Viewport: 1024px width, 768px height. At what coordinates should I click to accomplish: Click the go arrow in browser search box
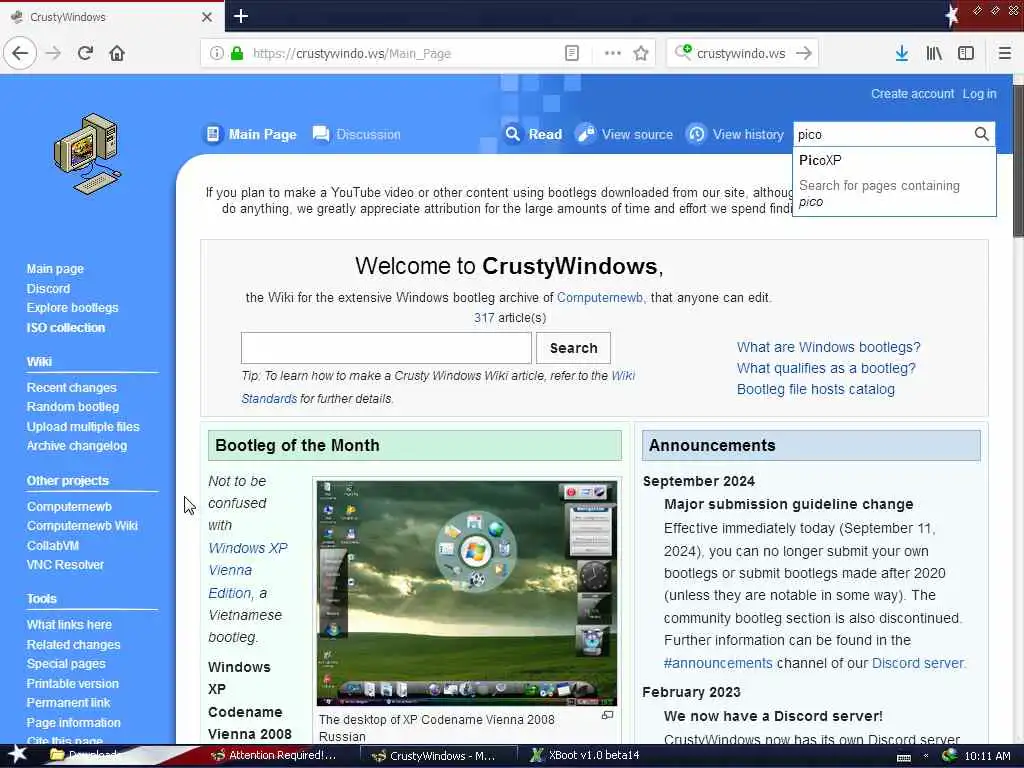pos(804,54)
